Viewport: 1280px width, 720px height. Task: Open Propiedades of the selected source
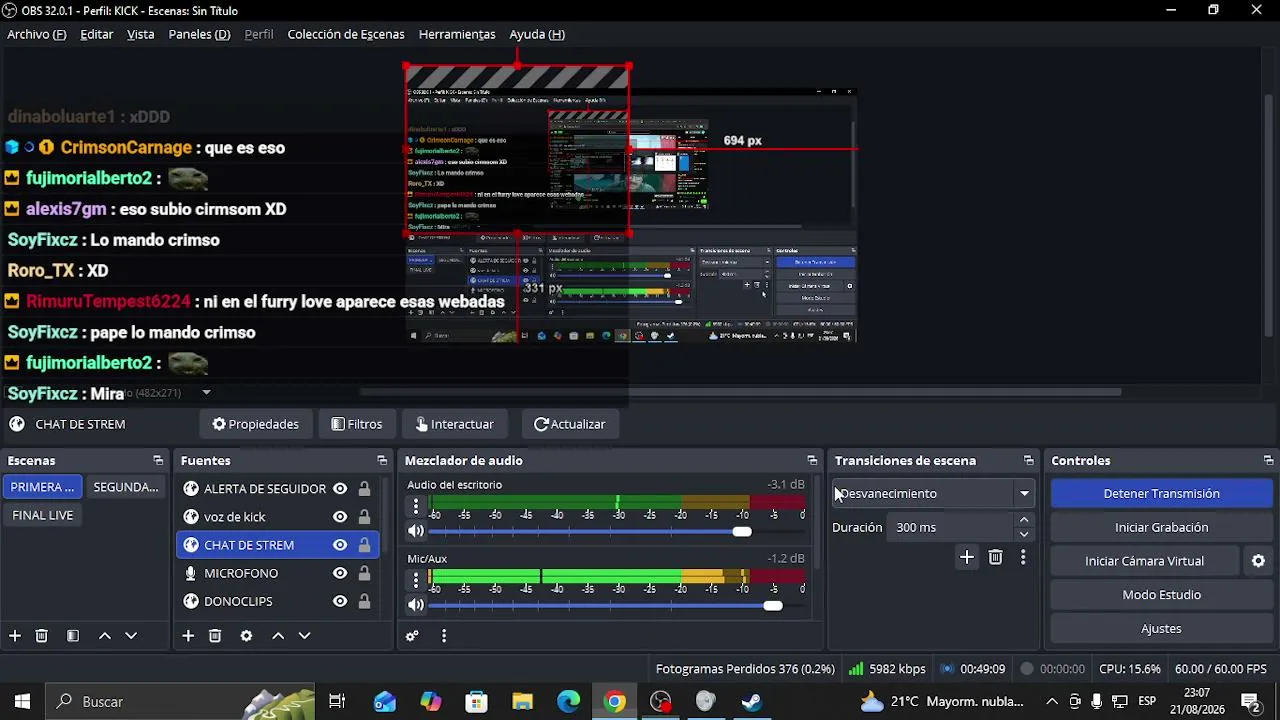[255, 424]
